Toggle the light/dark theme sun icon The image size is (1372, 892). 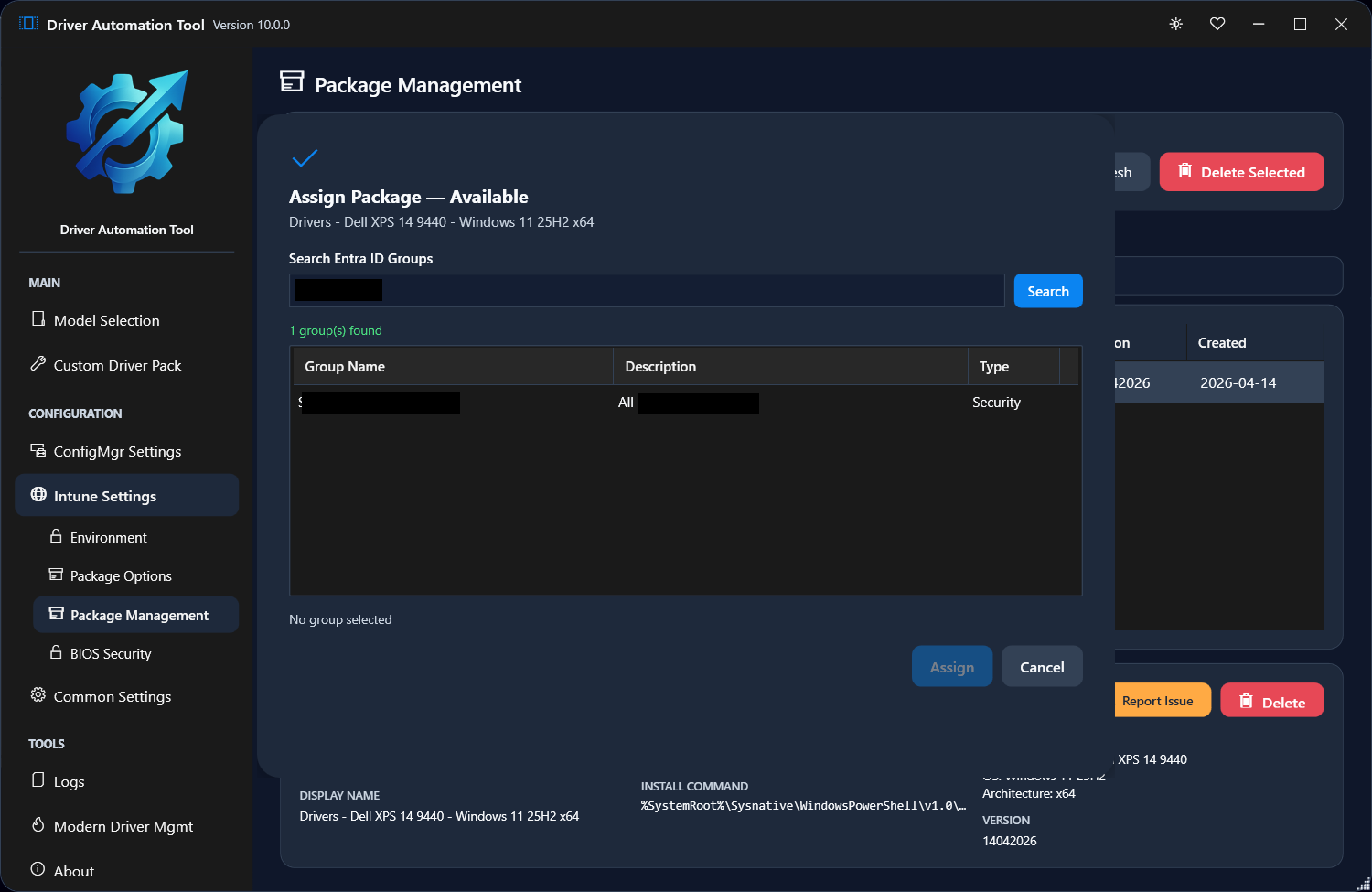click(x=1176, y=24)
